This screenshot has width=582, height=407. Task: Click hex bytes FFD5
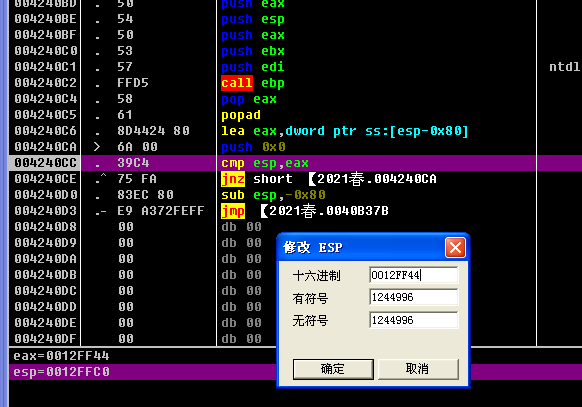133,83
